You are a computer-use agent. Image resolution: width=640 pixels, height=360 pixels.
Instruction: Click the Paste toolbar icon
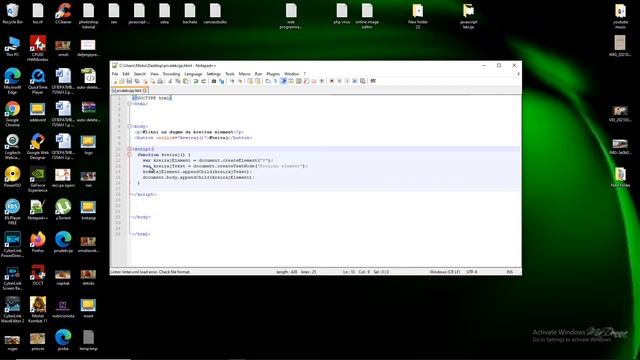[x=186, y=81]
